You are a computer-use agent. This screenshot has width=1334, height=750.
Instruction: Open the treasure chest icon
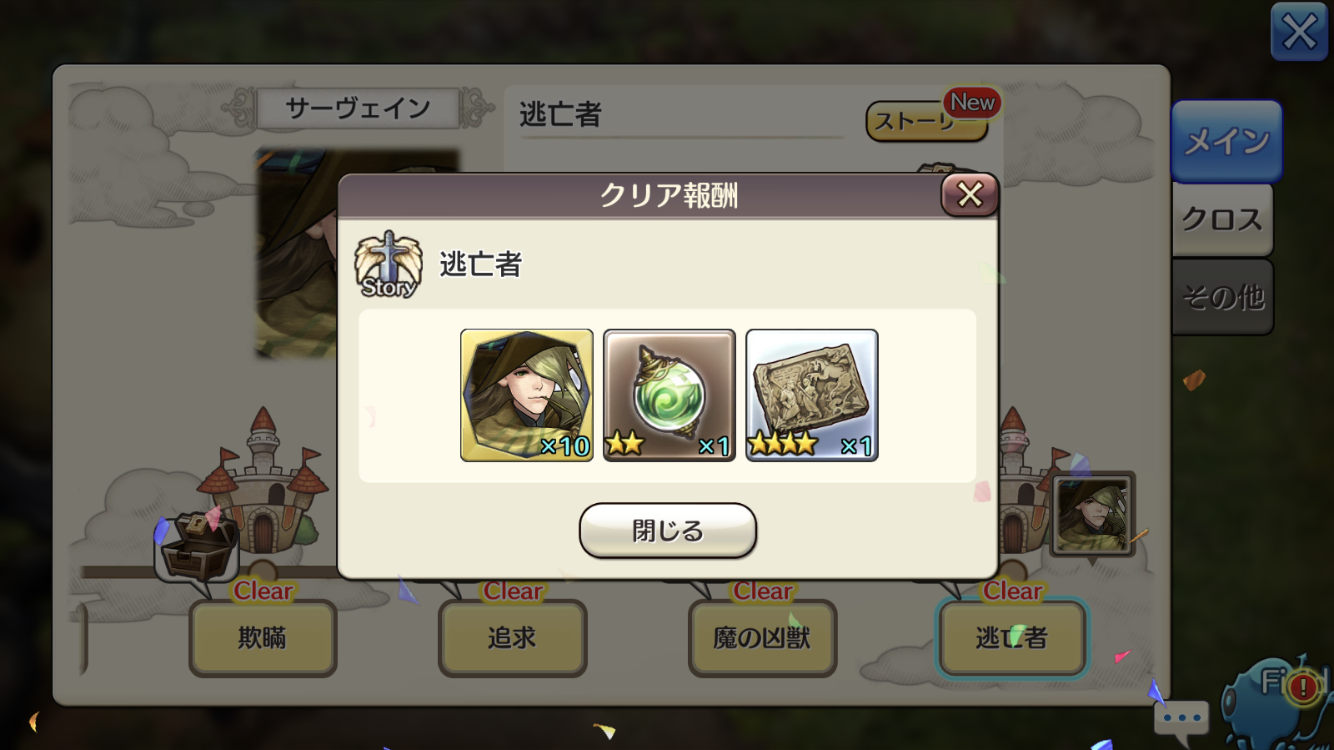pos(198,546)
